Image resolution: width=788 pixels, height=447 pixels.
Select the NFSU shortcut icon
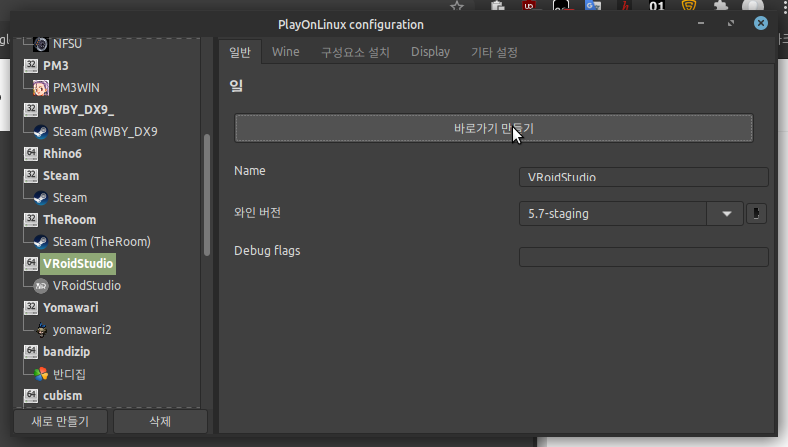coord(41,44)
